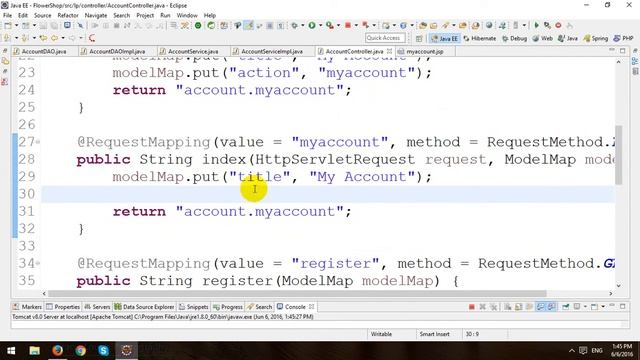640x360 pixels.
Task: Click the Search (flashlight) toolbar icon
Action: tap(445, 25)
